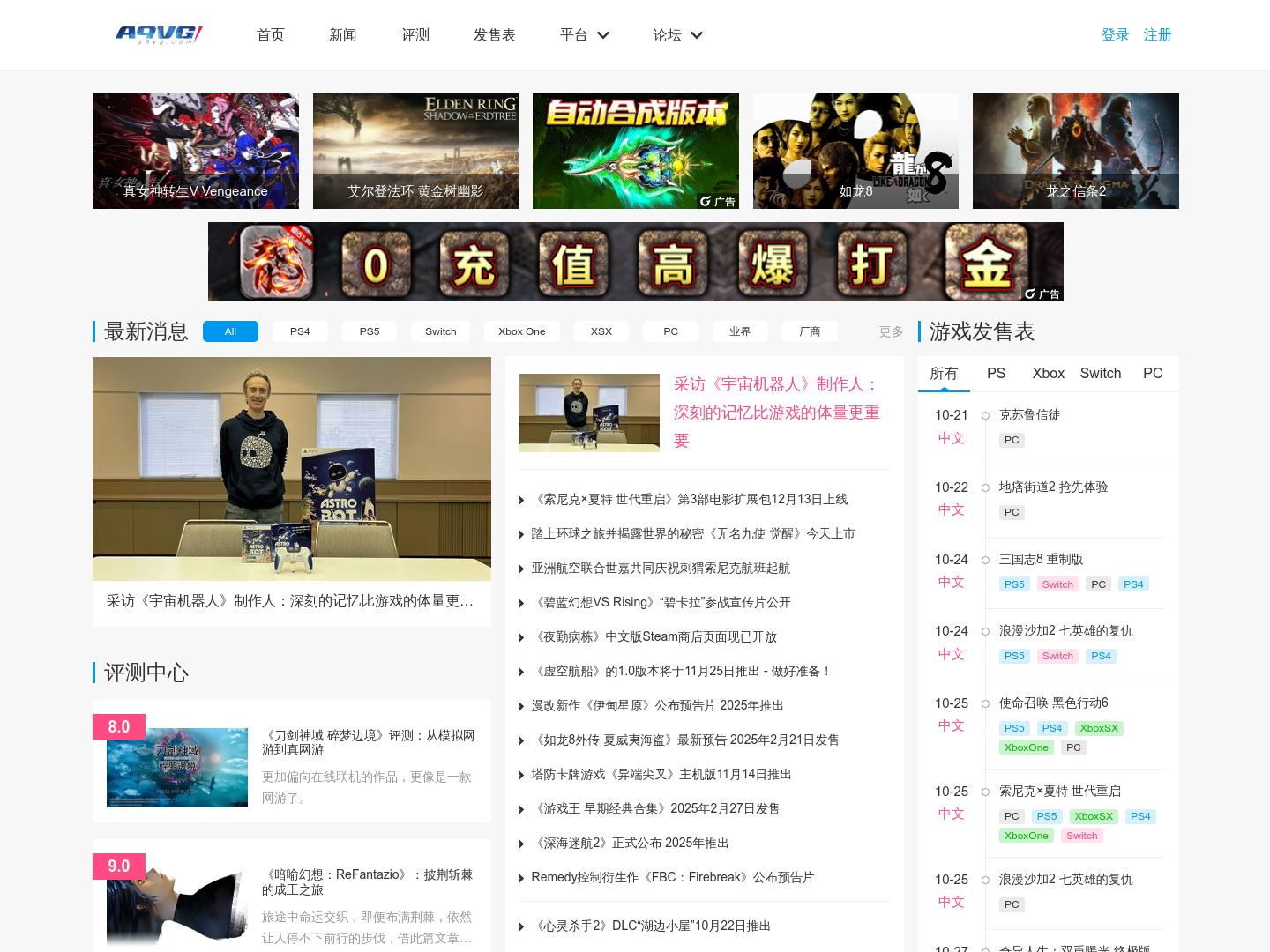This screenshot has width=1270, height=952.
Task: Click the 8.0 score badge
Action: coord(119,726)
